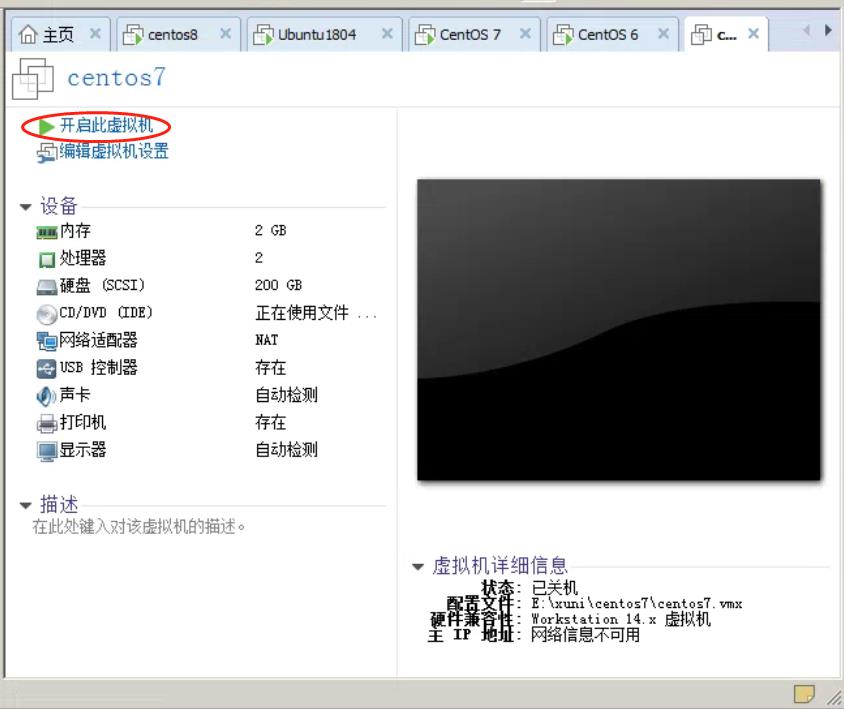
Task: Click the CD/DVD (IDE) device label
Action: pos(106,313)
